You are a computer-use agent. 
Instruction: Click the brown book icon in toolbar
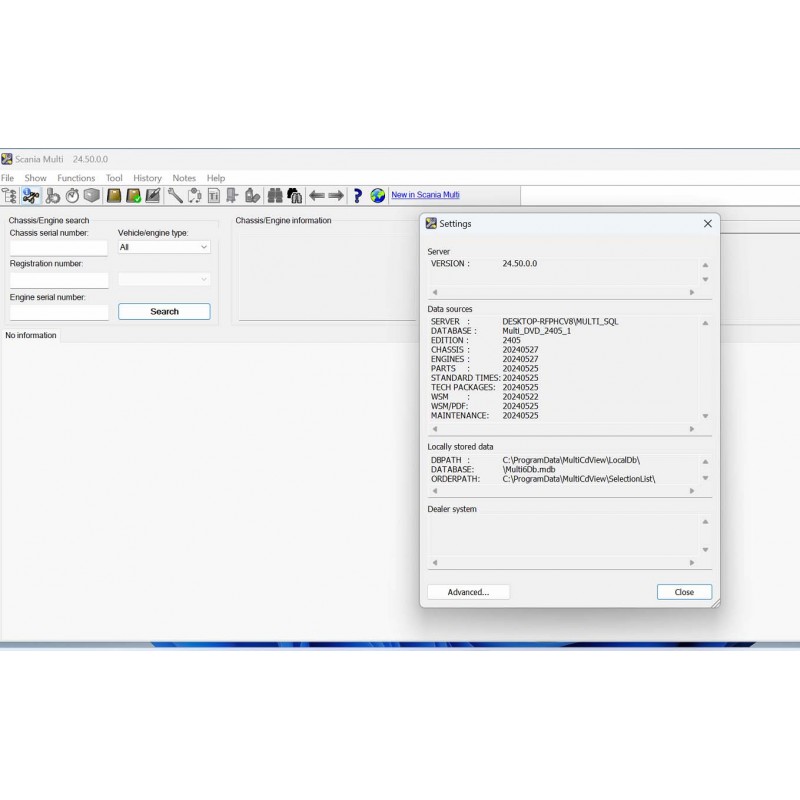coord(114,196)
